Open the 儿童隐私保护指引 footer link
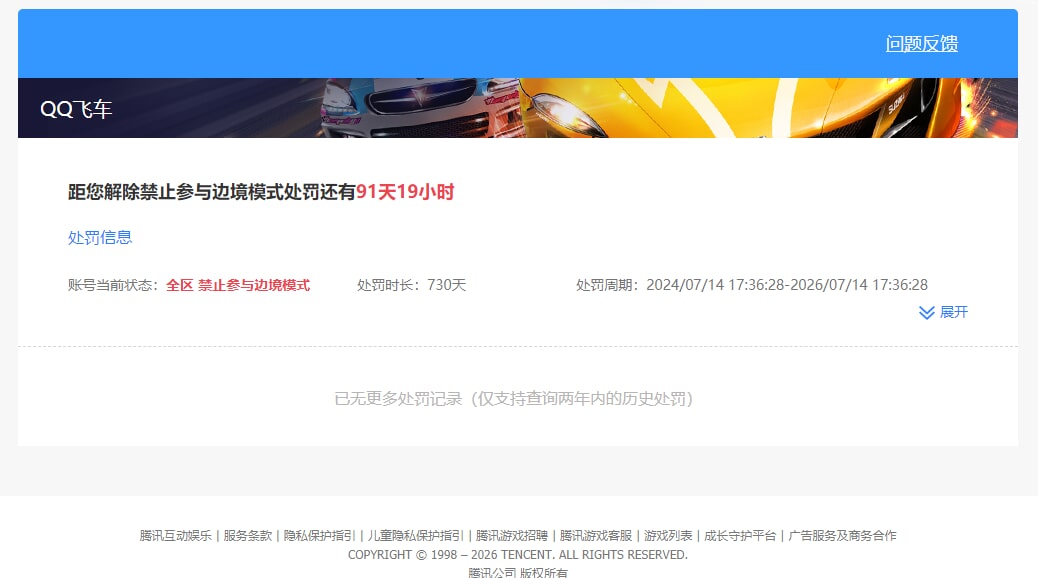Viewport: 1038px width, 578px height. [416, 536]
